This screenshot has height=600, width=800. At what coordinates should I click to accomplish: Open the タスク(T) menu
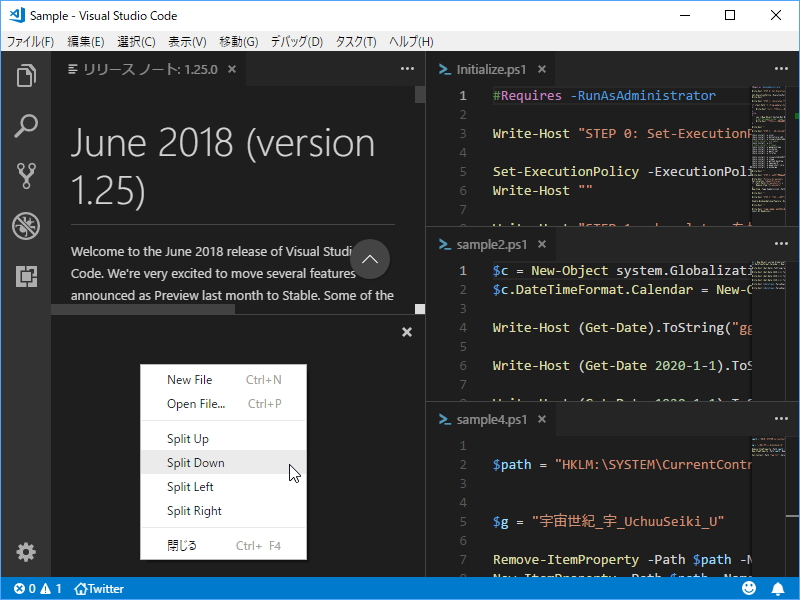point(356,41)
